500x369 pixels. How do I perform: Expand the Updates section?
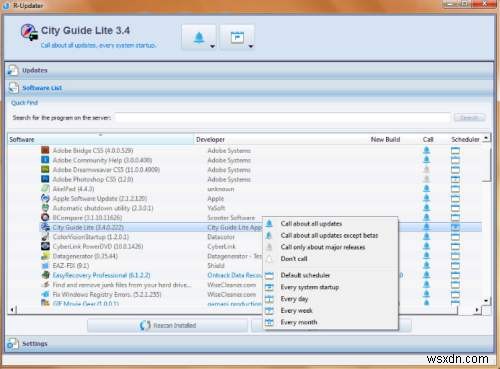[249, 70]
